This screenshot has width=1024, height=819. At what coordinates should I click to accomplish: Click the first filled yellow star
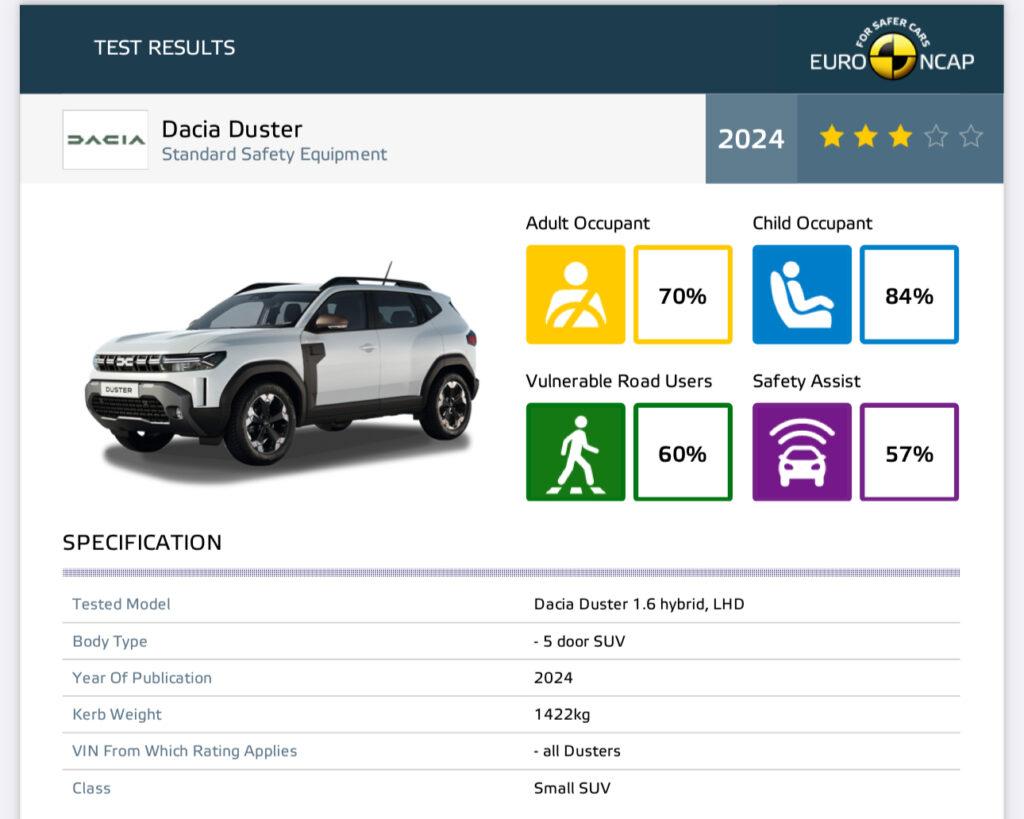[831, 137]
